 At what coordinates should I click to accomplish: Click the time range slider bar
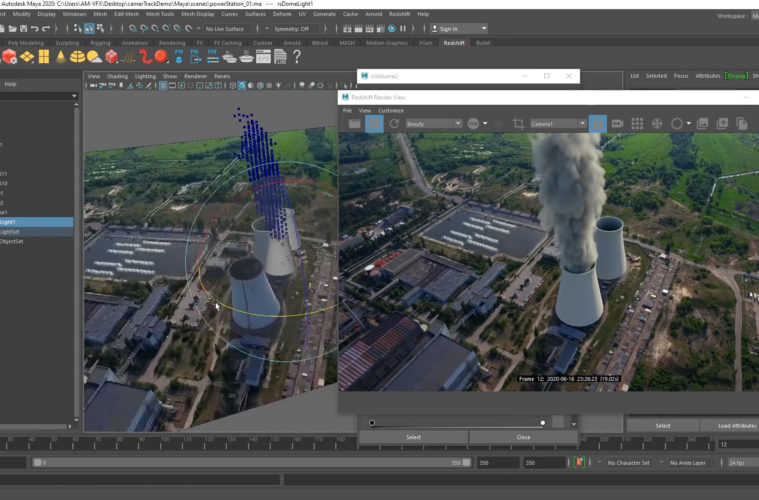tap(252, 463)
